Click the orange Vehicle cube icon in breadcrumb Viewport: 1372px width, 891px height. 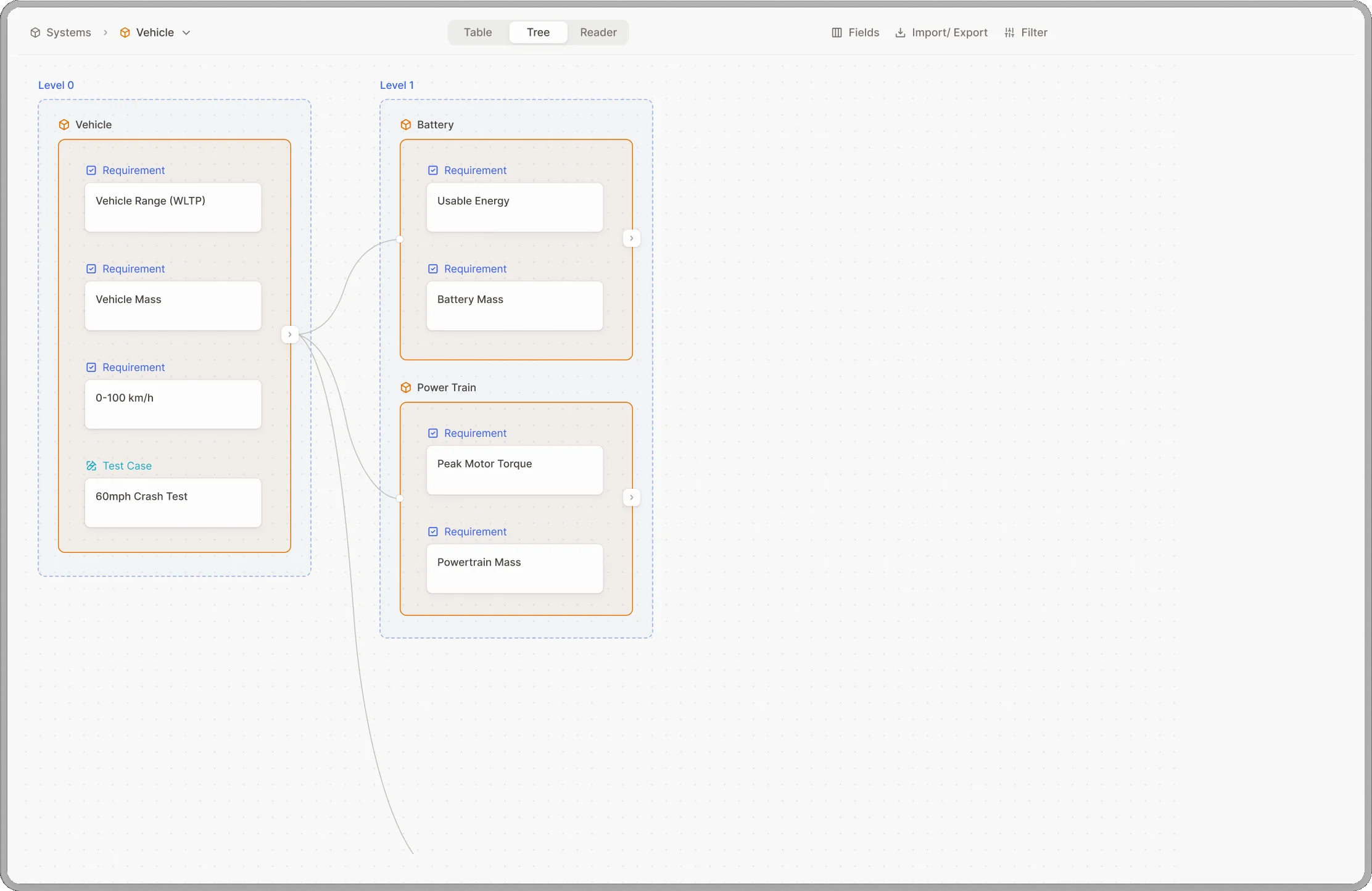pos(125,33)
